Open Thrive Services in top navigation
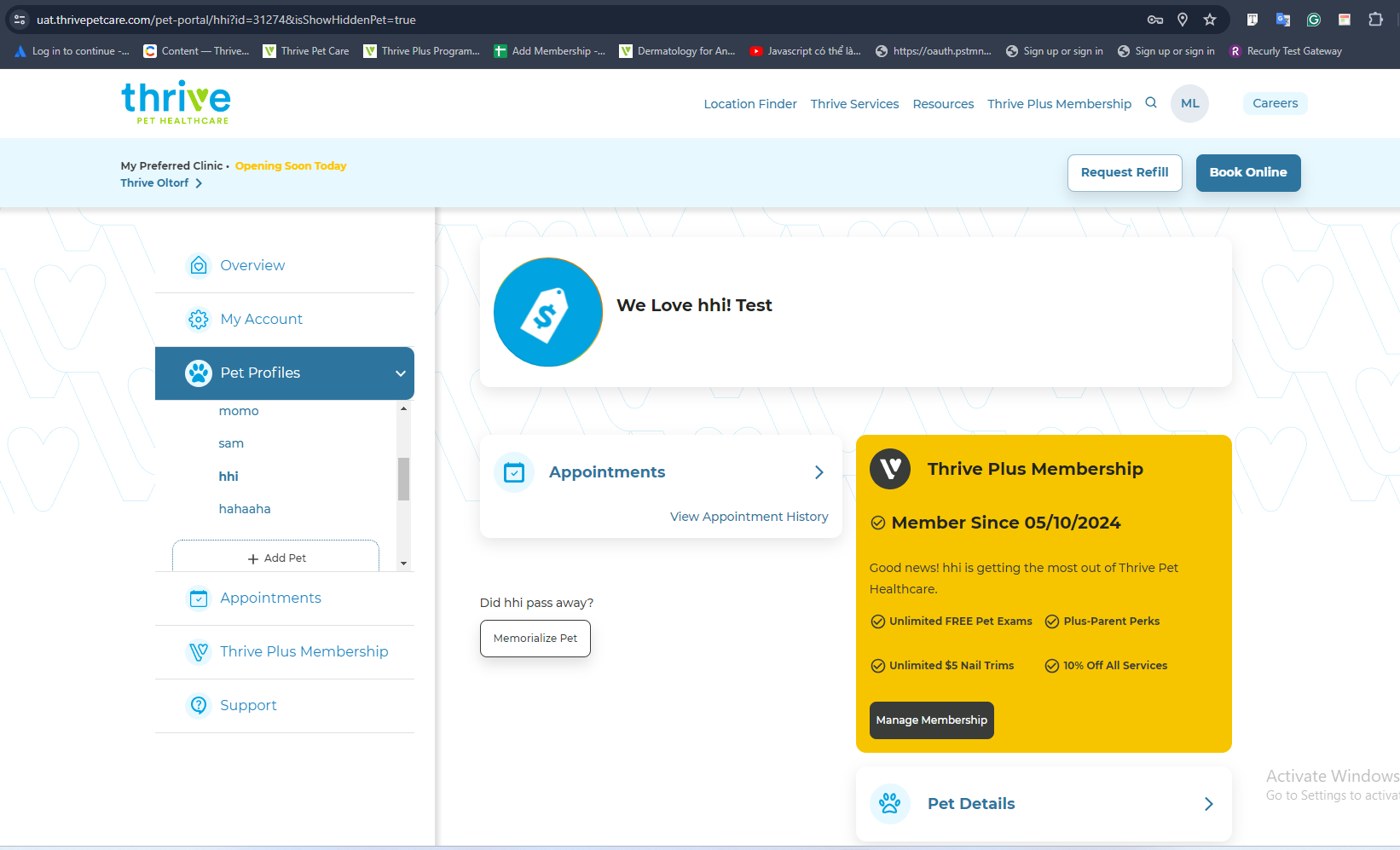 [x=854, y=104]
